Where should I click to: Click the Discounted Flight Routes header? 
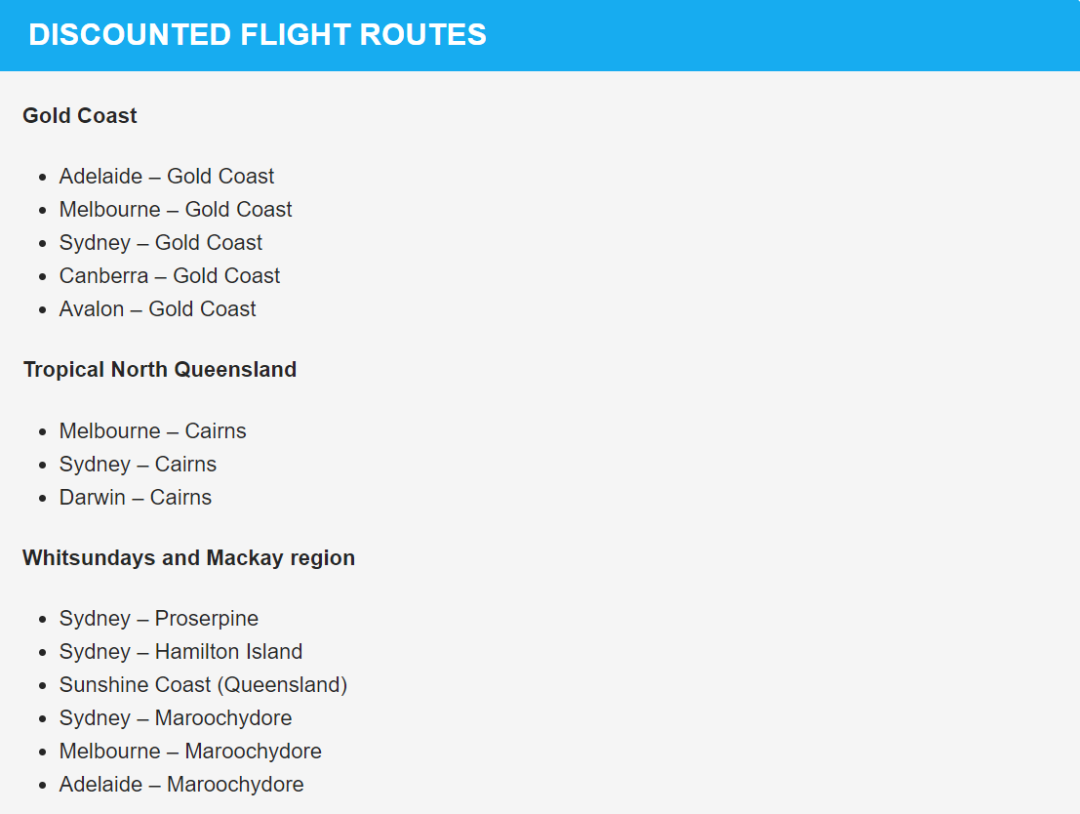257,34
